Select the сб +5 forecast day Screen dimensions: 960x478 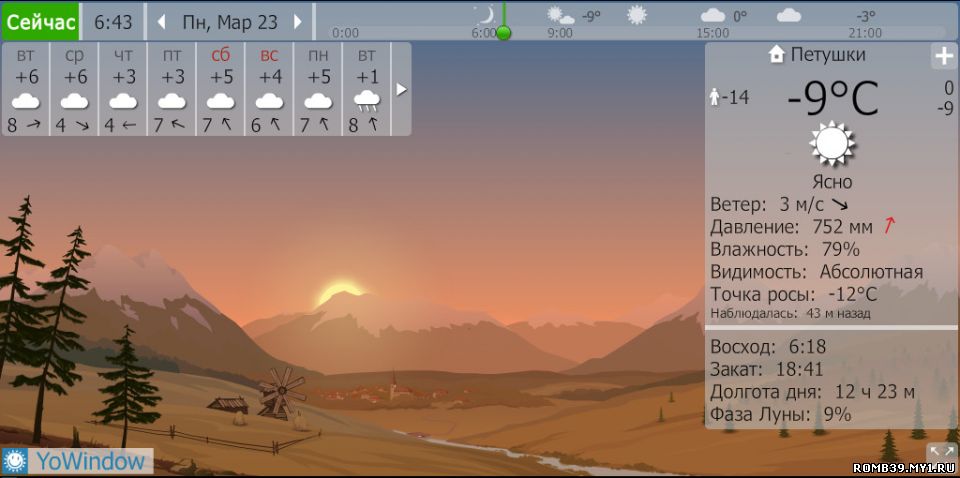(x=220, y=89)
